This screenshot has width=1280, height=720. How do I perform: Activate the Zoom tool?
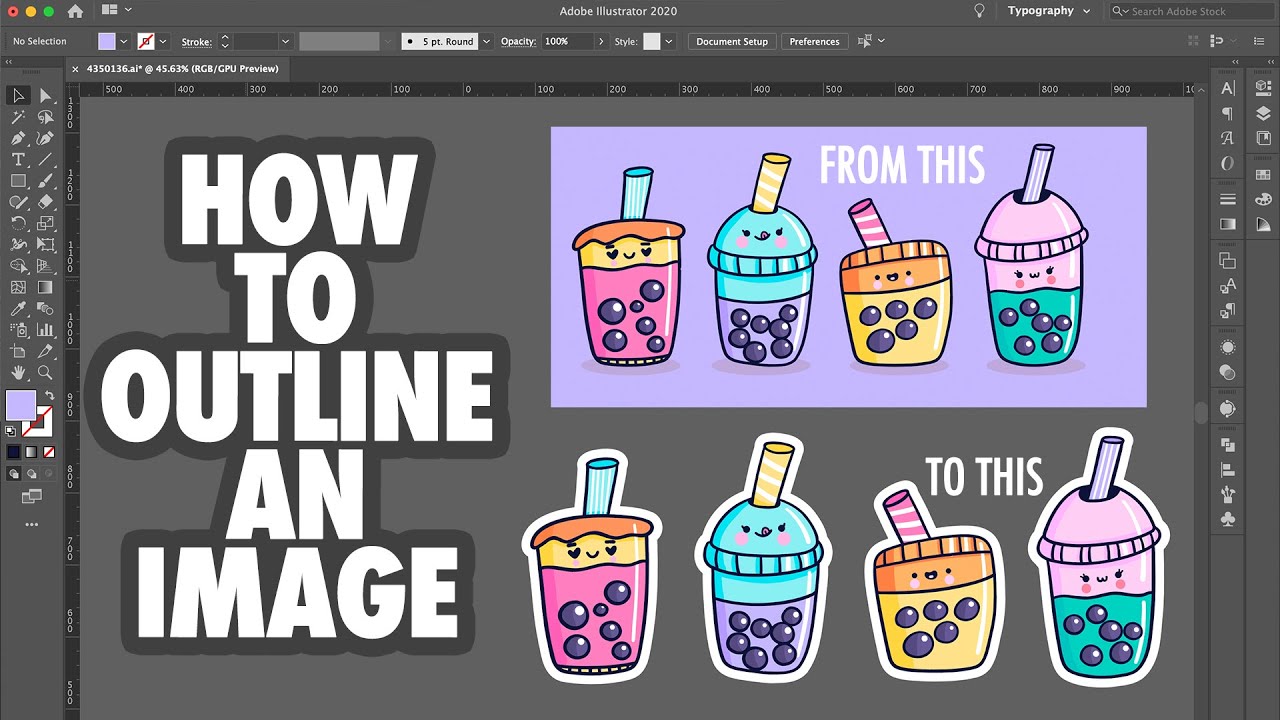pos(45,372)
